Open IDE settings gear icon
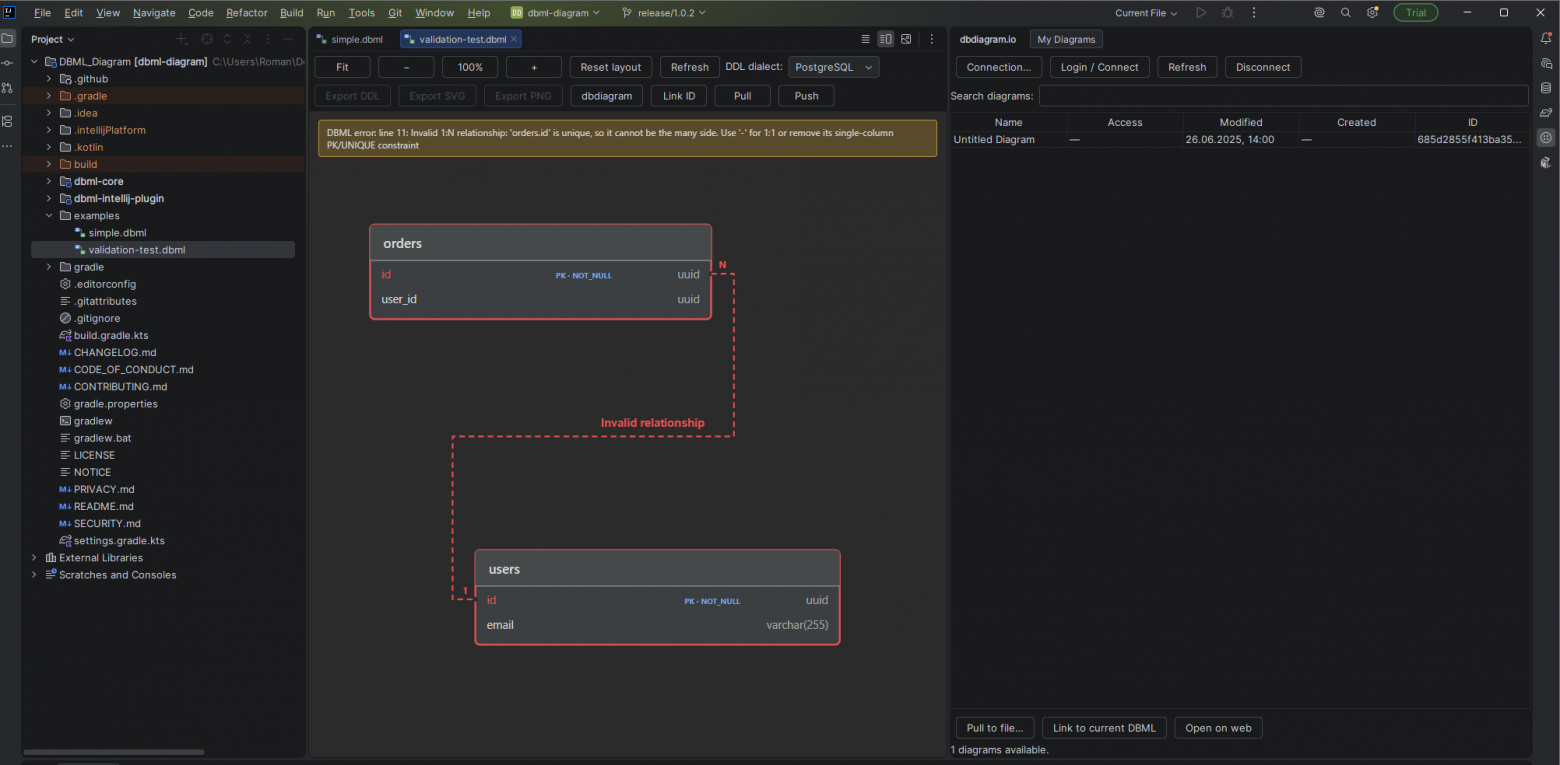Viewport: 1560px width, 765px height. tap(1372, 13)
